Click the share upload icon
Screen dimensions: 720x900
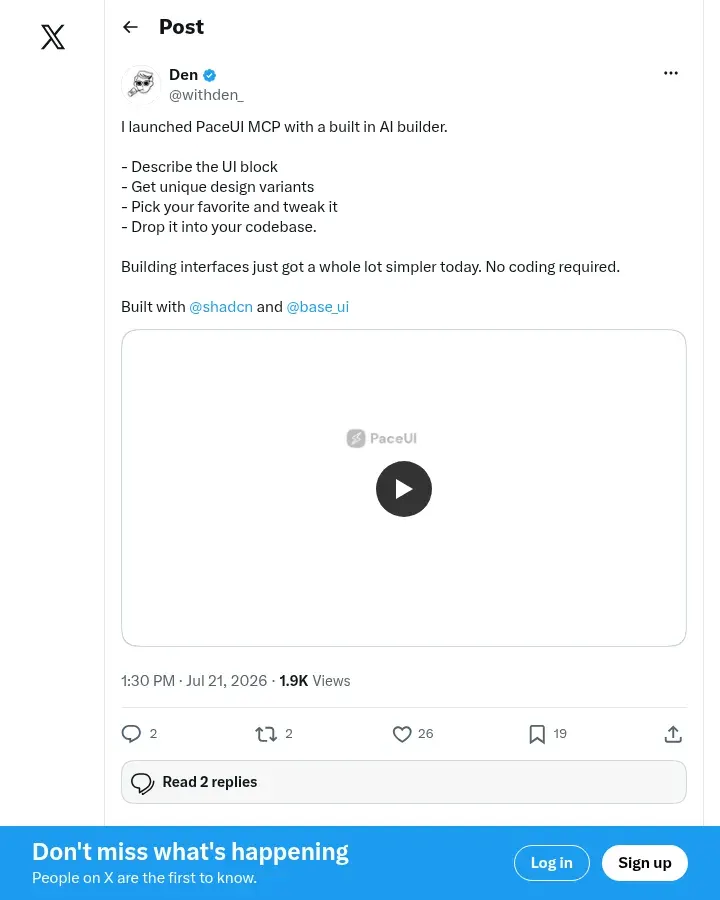coord(673,734)
